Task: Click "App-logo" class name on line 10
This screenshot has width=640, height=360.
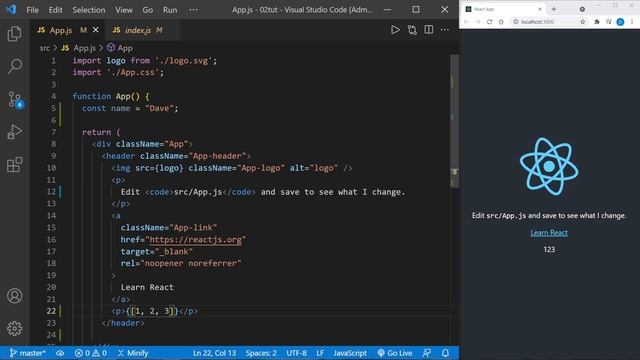Action: point(261,168)
